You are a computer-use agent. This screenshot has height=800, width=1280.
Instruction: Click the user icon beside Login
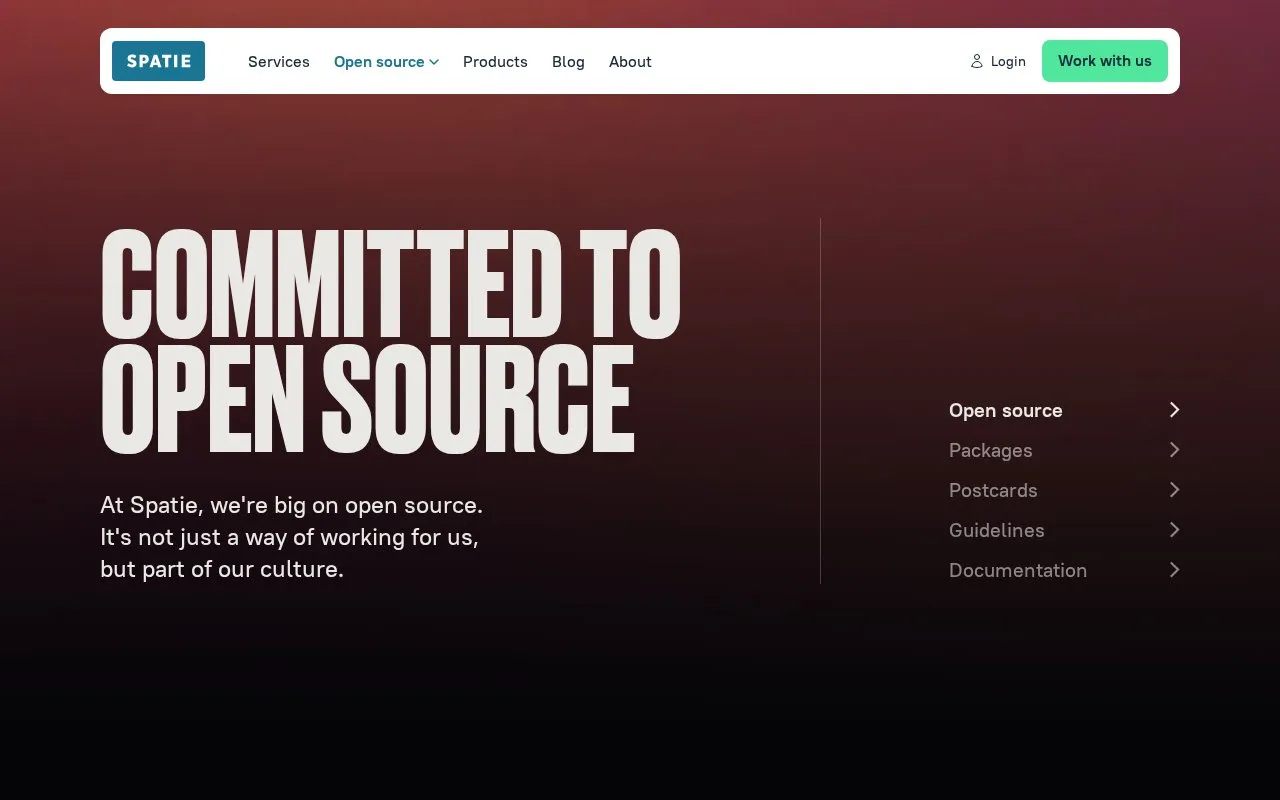(x=977, y=61)
